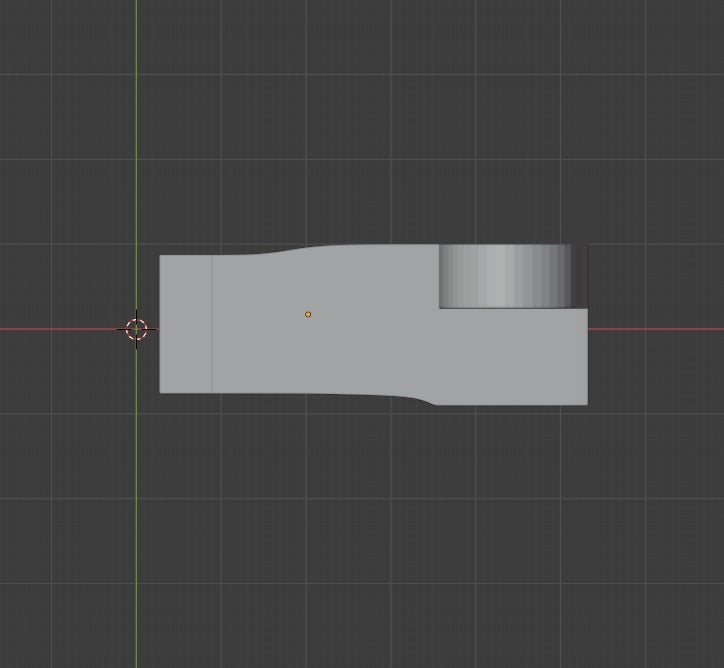Select the shaded cylinder part of the mesh

(x=505, y=276)
